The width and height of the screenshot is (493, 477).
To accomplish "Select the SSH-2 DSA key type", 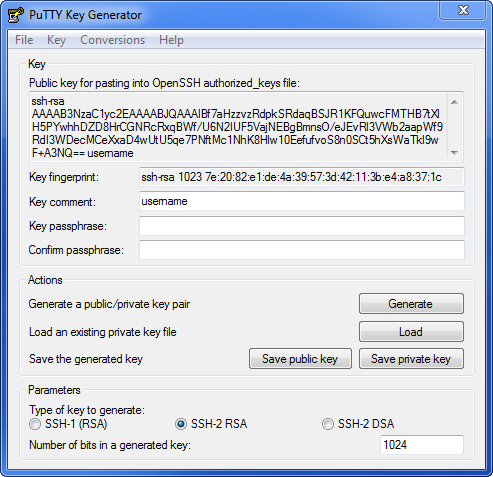I will pos(328,424).
